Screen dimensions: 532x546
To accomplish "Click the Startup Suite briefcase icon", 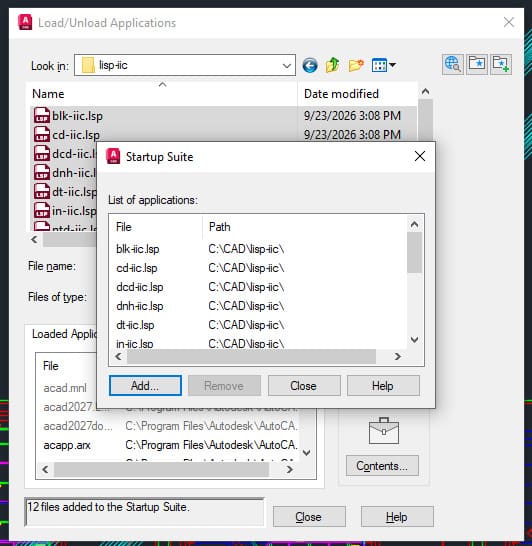I will [x=384, y=431].
